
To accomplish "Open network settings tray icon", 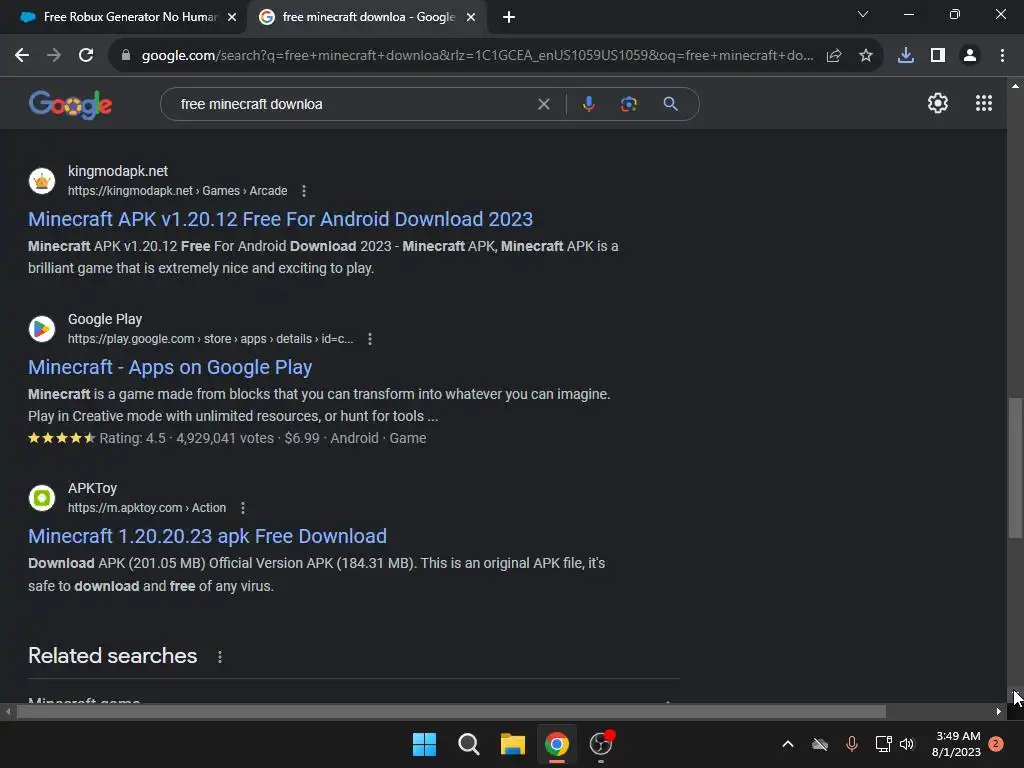I will (883, 744).
